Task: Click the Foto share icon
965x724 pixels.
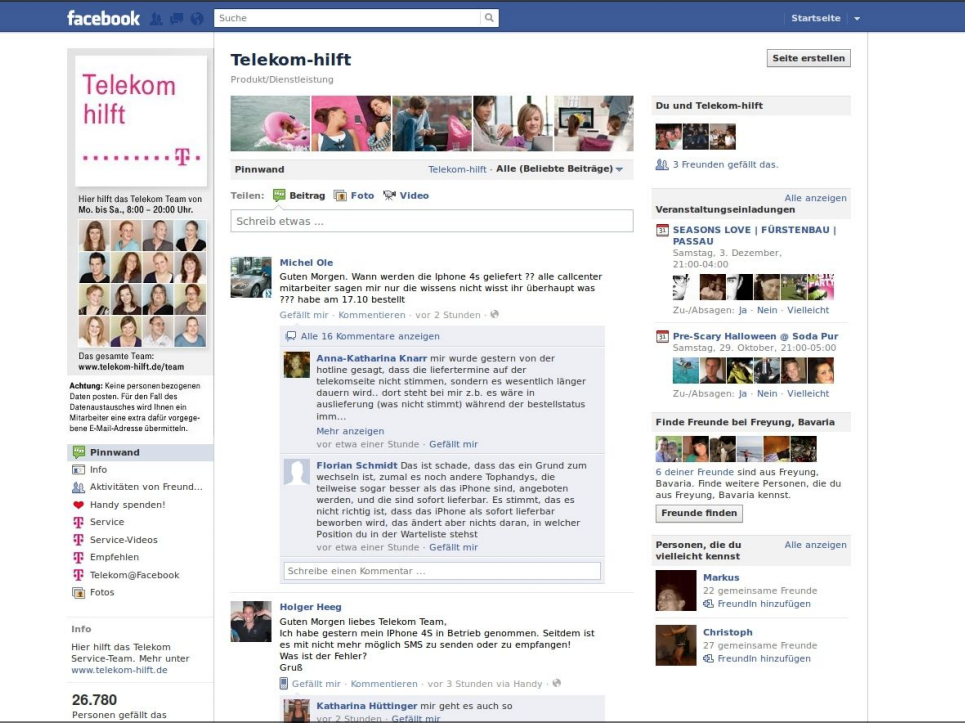Action: point(340,196)
